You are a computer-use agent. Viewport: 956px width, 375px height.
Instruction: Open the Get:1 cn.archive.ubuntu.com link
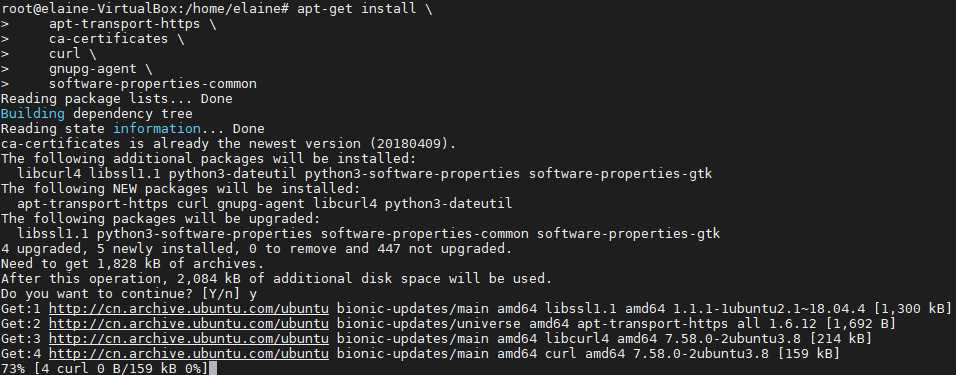pos(189,309)
